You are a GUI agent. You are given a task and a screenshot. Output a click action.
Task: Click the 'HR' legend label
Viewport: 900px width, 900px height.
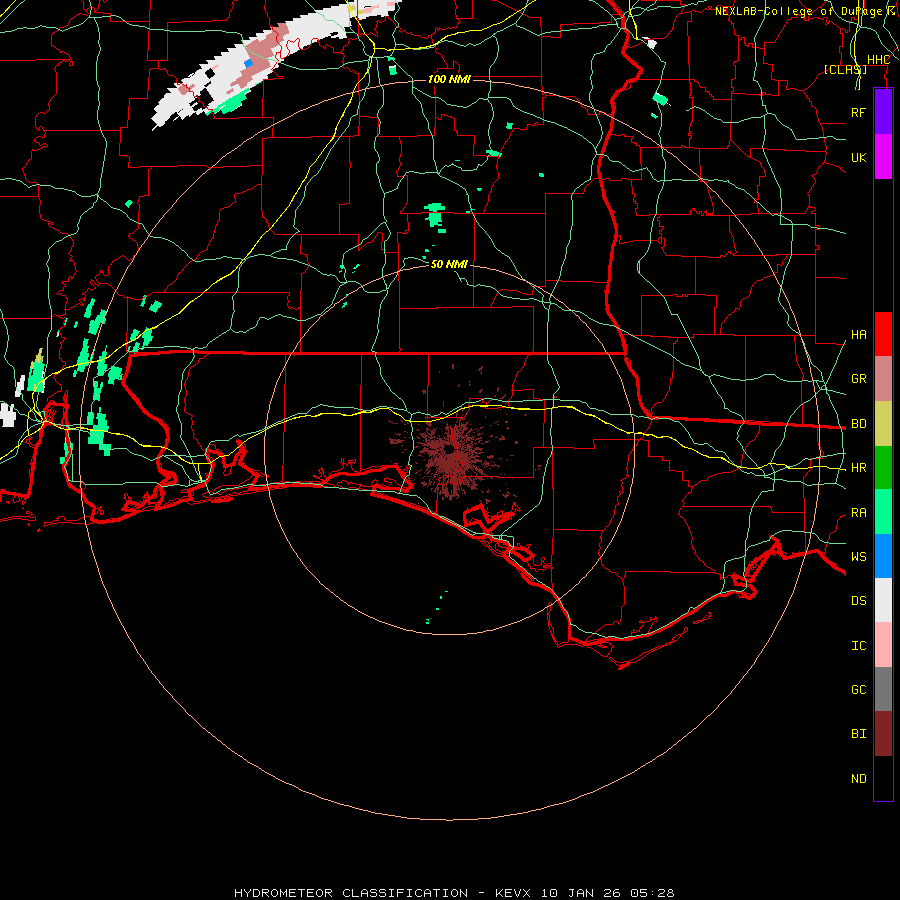(x=858, y=468)
